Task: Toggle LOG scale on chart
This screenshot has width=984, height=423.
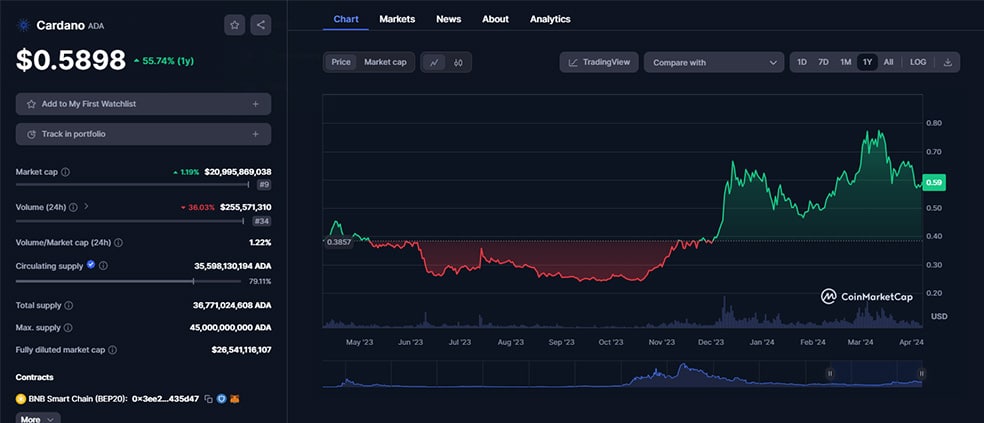Action: (x=918, y=62)
